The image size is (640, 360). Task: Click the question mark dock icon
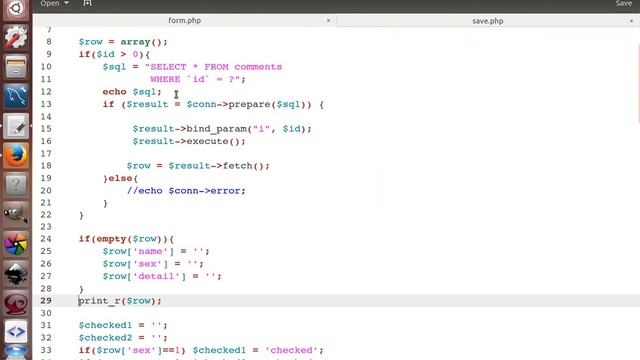click(16, 184)
